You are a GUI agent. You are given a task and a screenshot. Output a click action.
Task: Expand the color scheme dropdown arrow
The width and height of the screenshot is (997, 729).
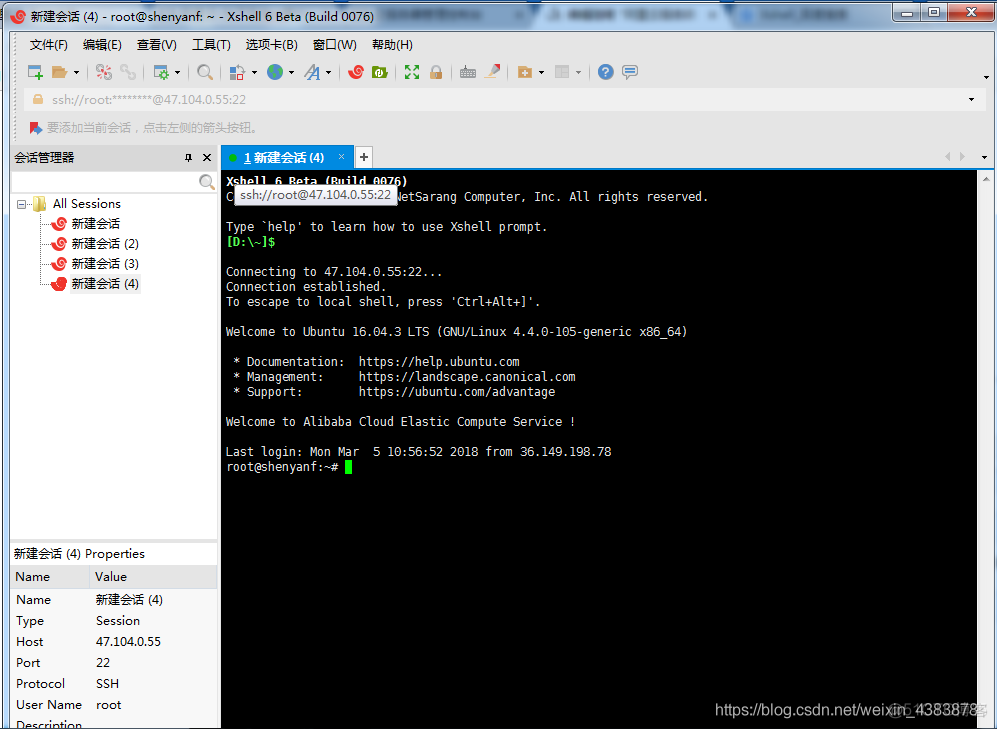254,72
